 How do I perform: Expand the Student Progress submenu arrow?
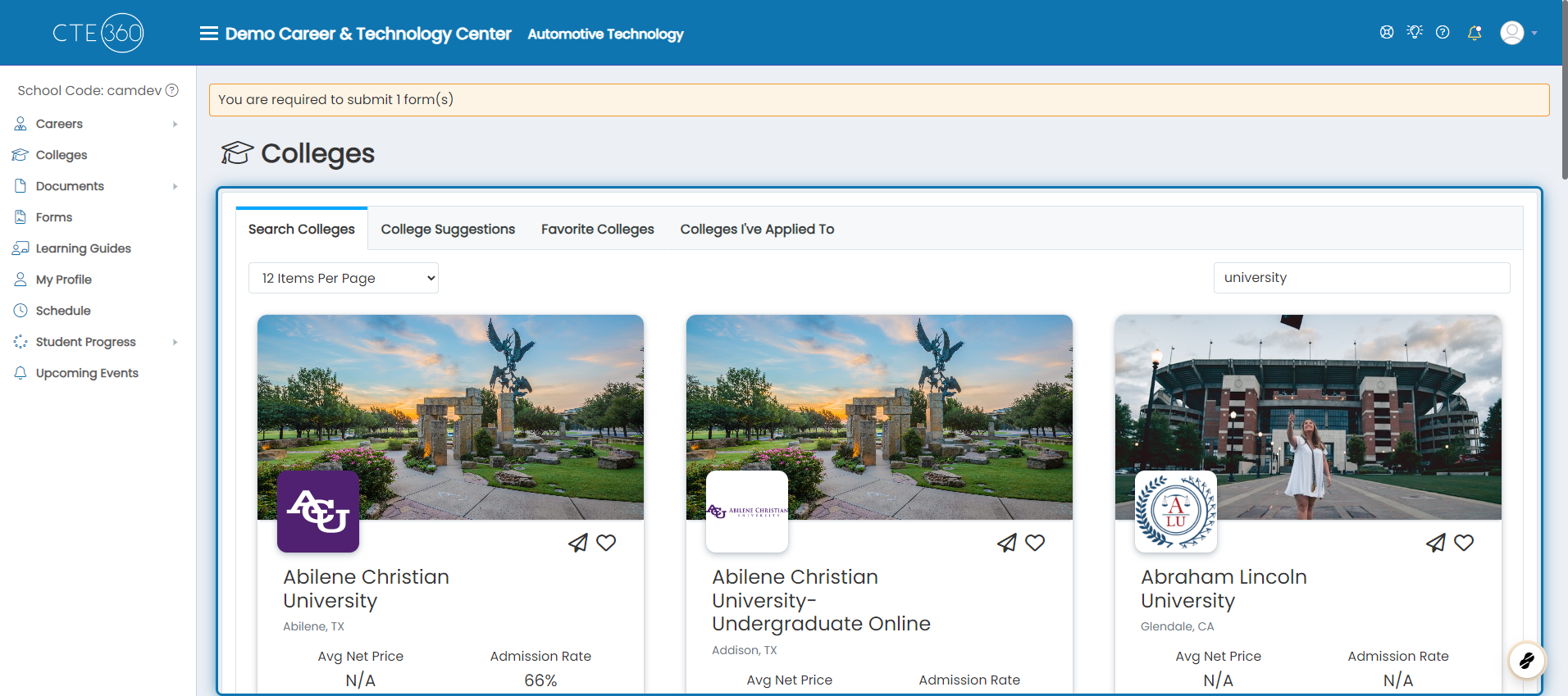[175, 342]
